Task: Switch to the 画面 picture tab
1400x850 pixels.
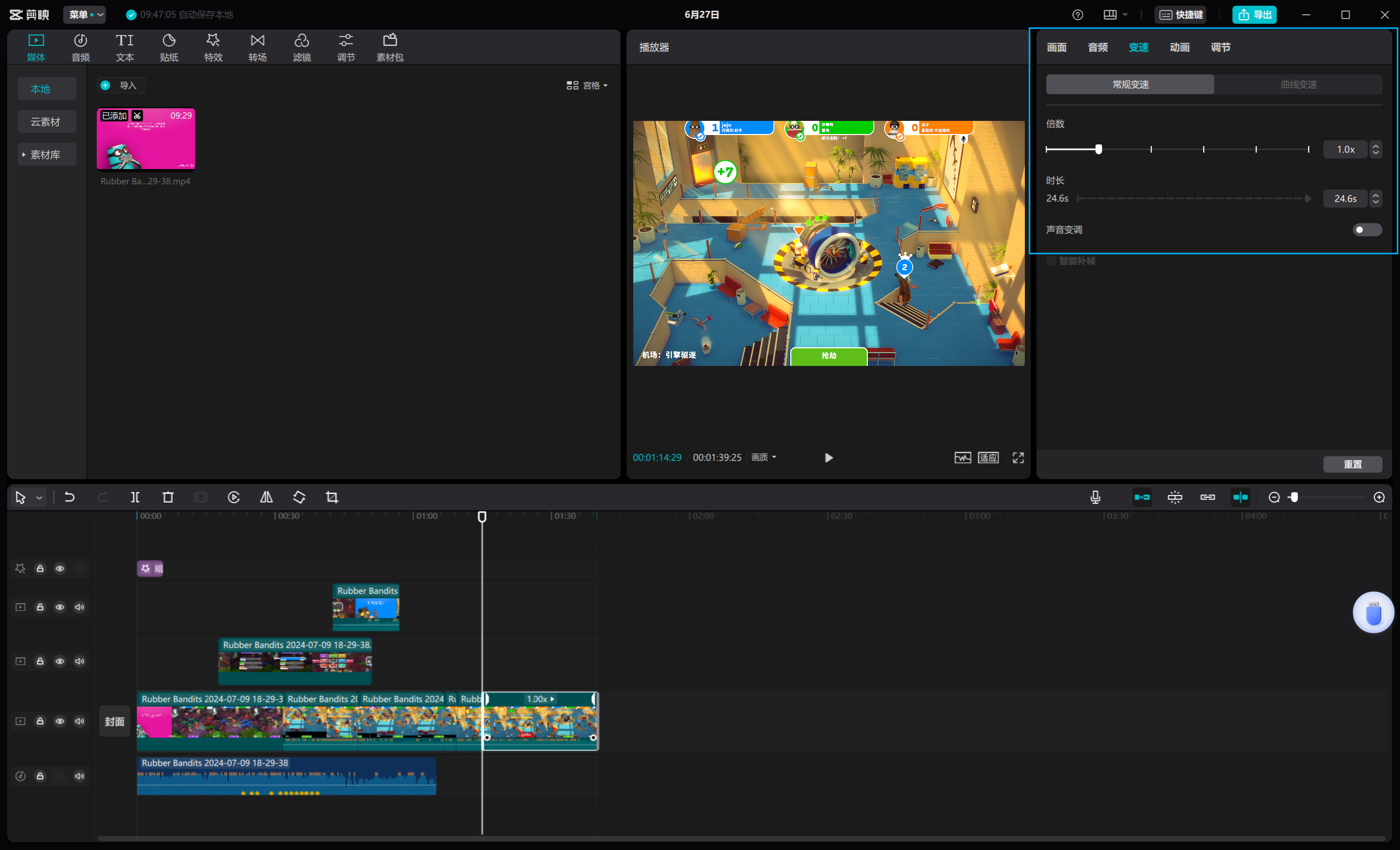Action: point(1056,47)
